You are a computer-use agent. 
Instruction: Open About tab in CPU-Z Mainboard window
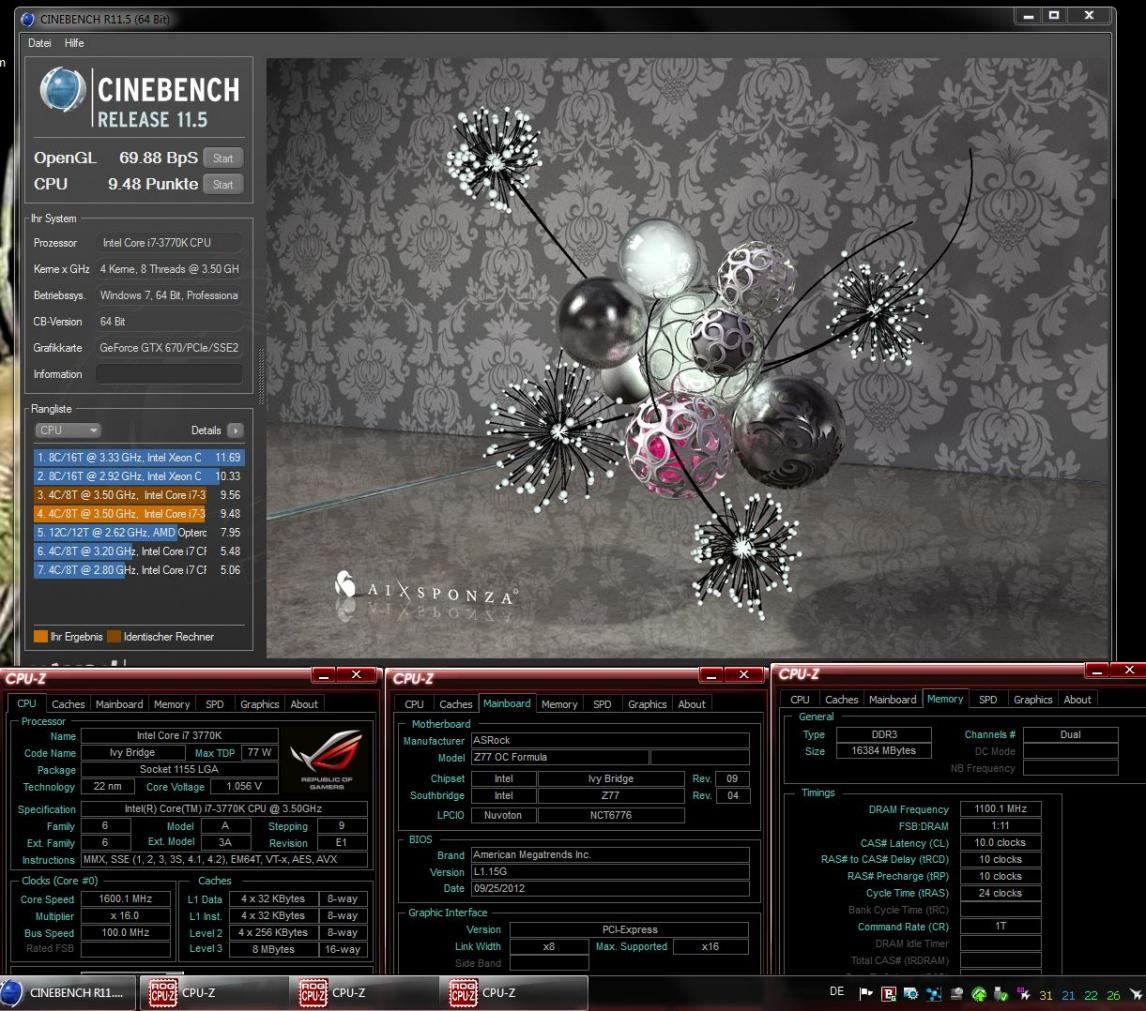click(691, 704)
